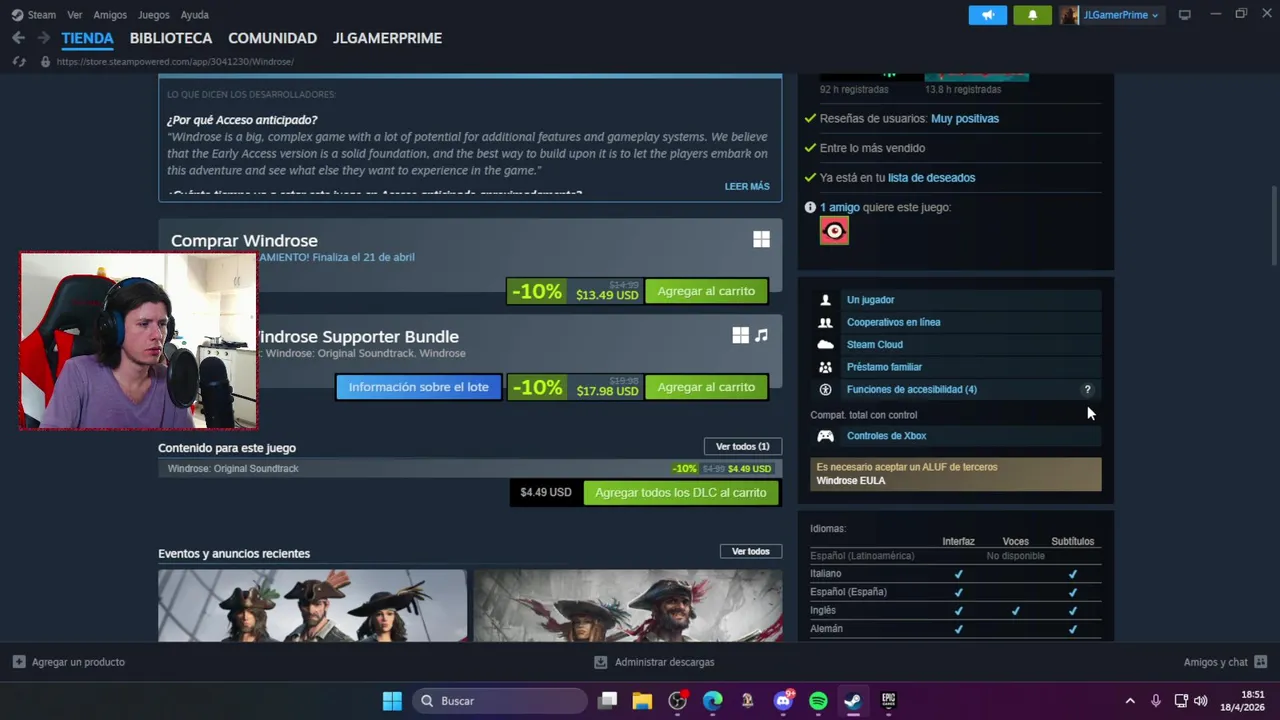Open the laughing pirate event thumbnail
This screenshot has height=720, width=1280.
click(628, 606)
